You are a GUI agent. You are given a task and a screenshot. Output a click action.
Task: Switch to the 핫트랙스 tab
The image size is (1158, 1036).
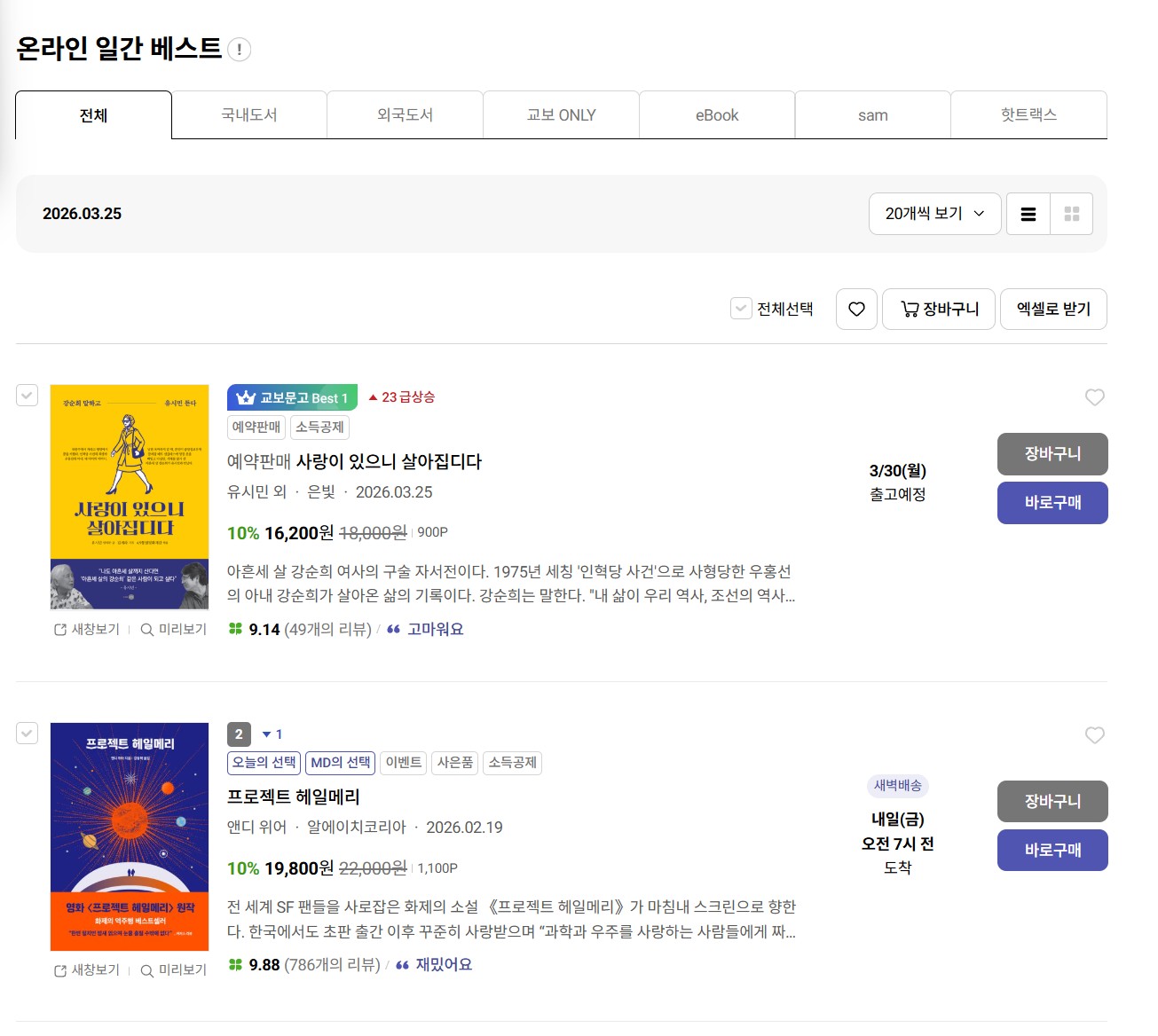[1029, 115]
